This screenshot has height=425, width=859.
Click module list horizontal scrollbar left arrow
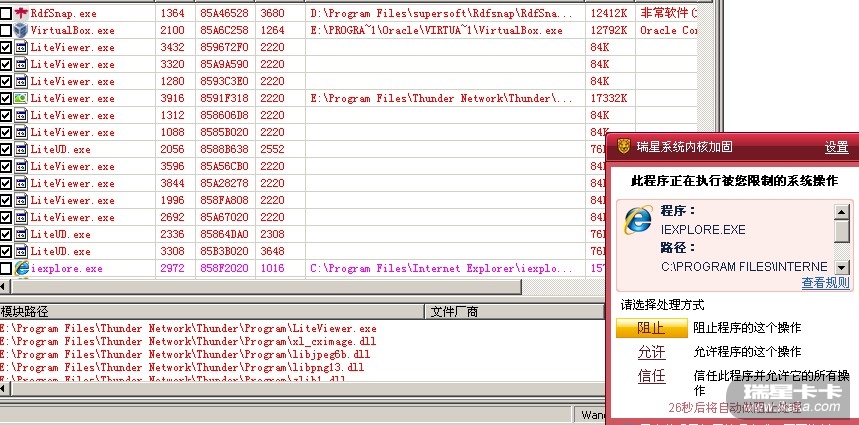click(2, 389)
